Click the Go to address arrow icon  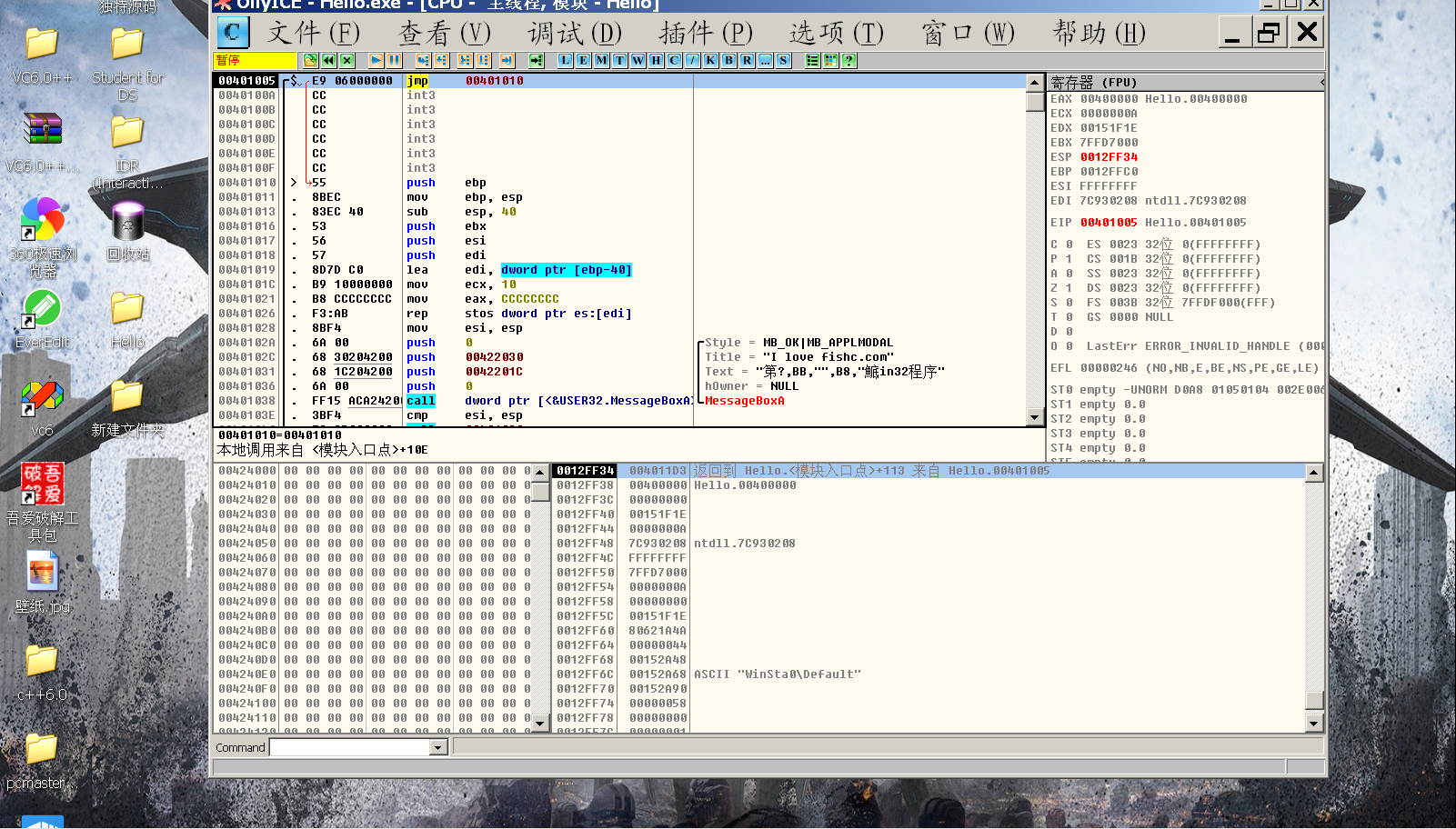point(537,61)
